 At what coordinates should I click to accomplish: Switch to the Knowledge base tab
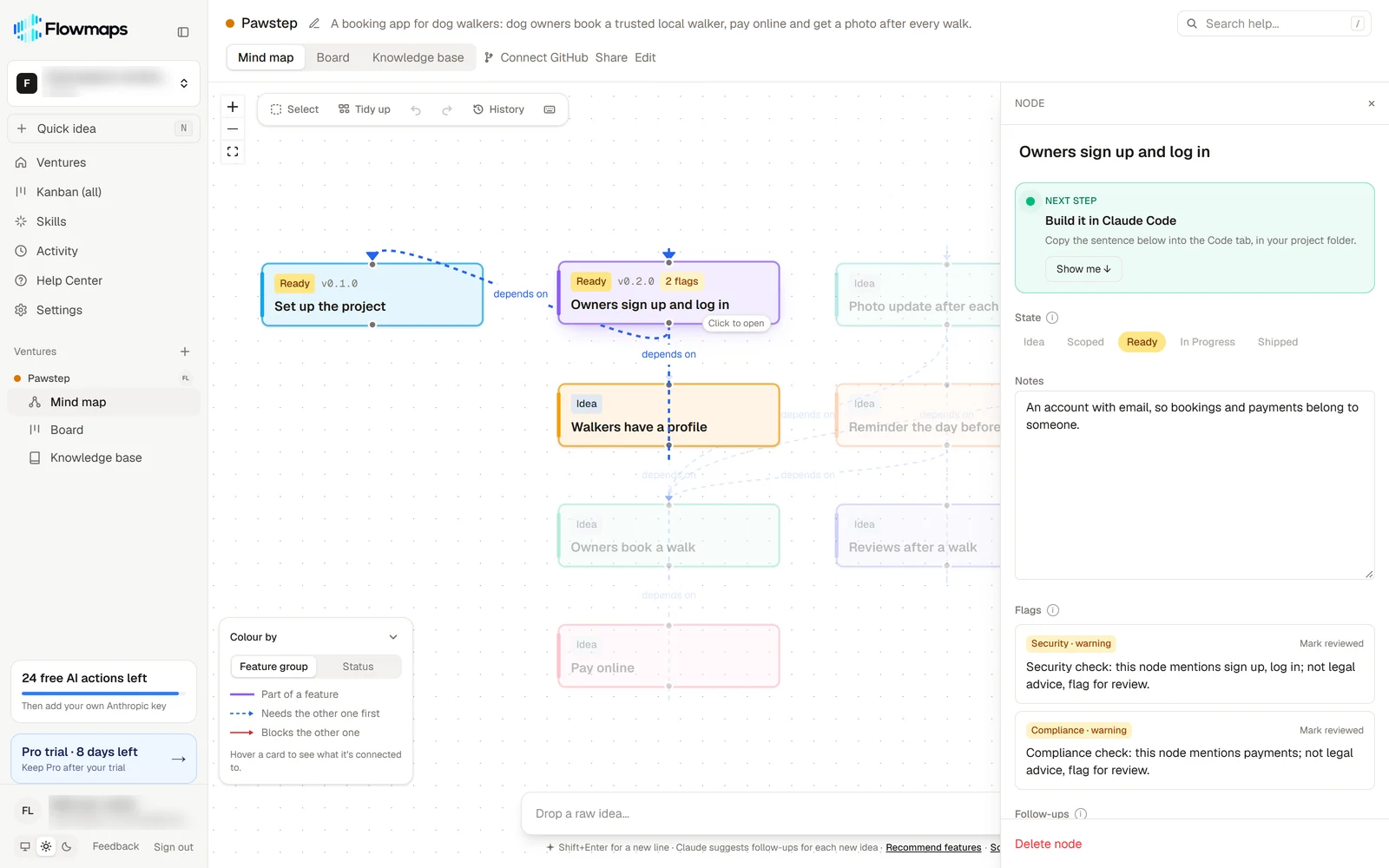coord(418,57)
